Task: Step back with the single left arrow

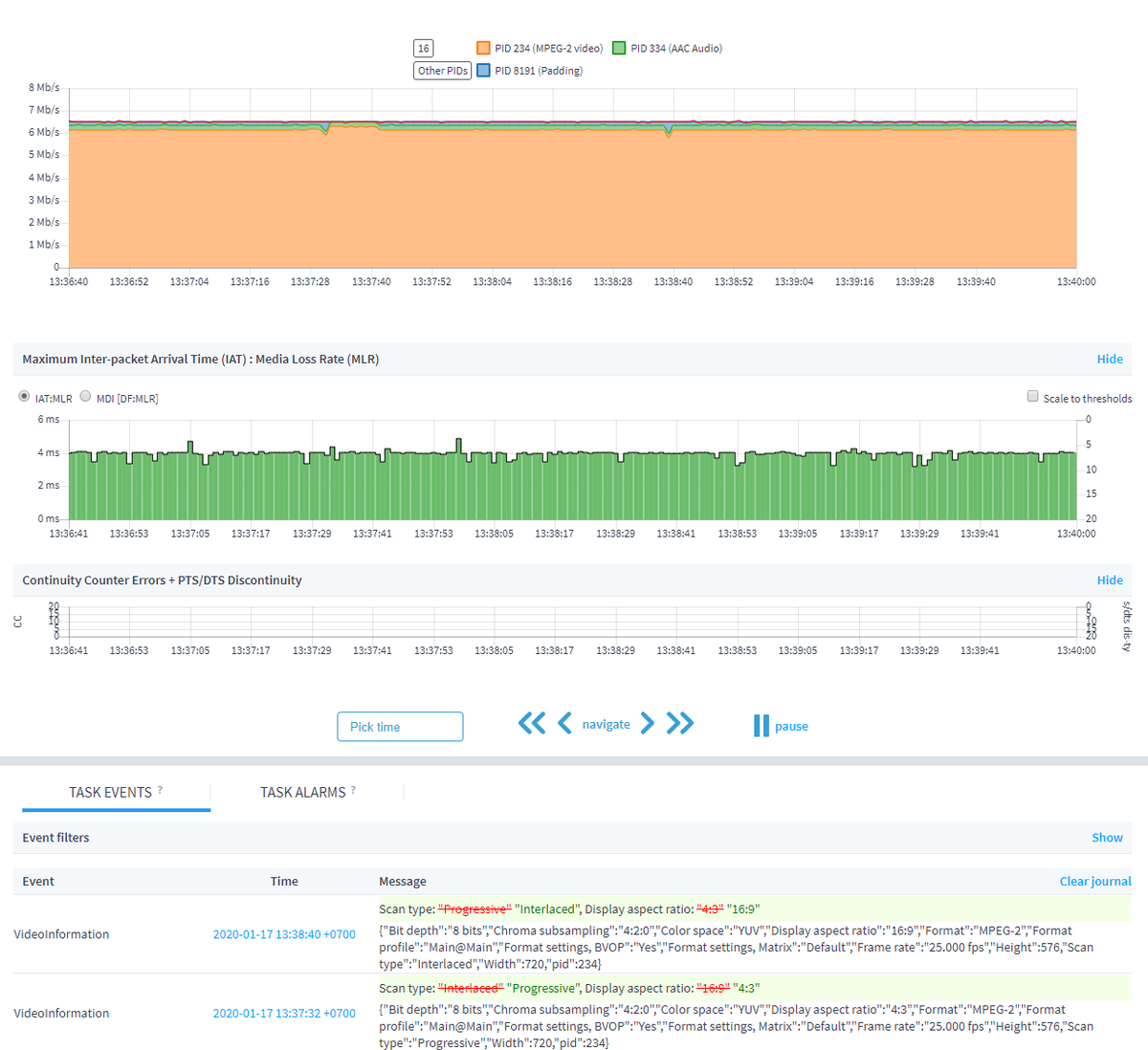Action: pos(564,723)
